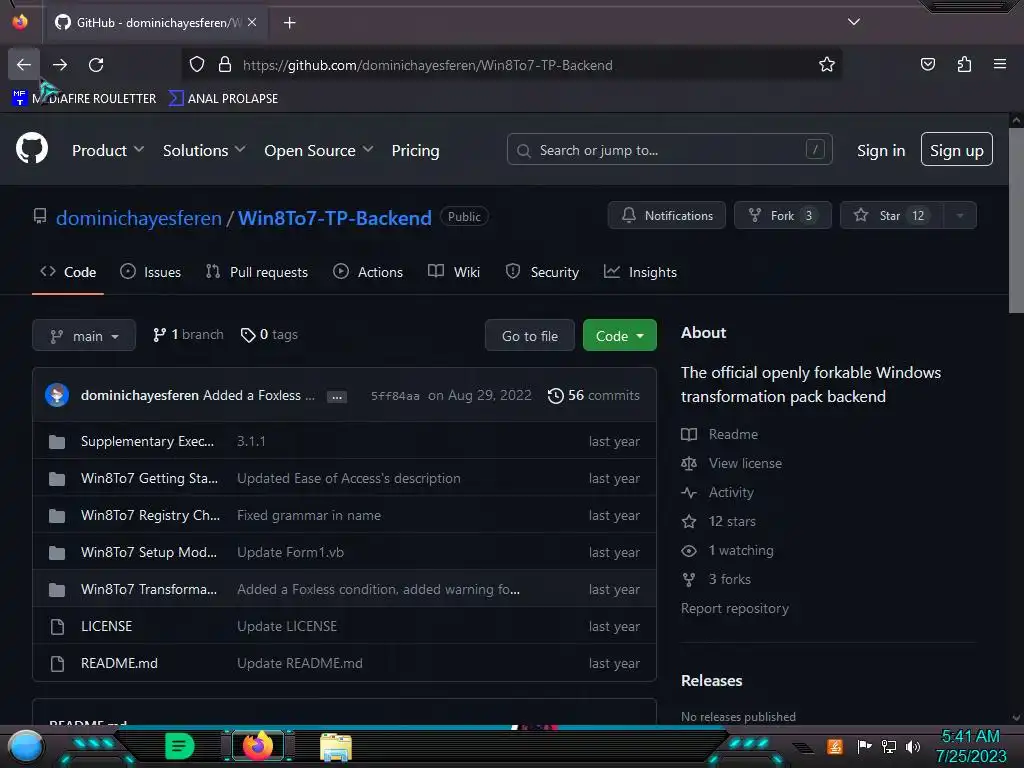Open the Win8To7-TP-Backend repository link
The height and width of the screenshot is (768, 1024).
click(x=334, y=218)
